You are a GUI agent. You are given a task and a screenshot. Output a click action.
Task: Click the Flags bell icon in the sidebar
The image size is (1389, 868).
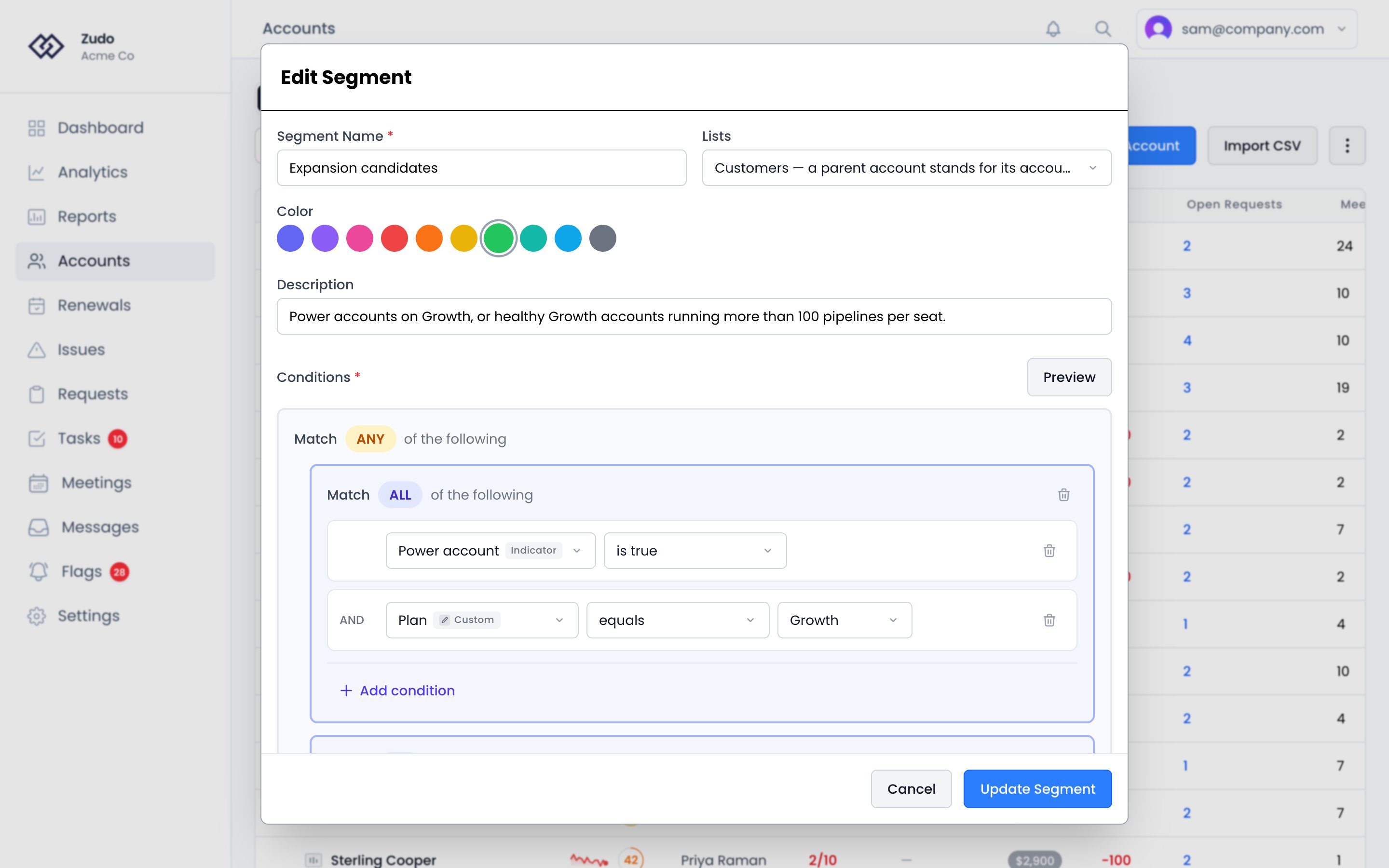(39, 572)
